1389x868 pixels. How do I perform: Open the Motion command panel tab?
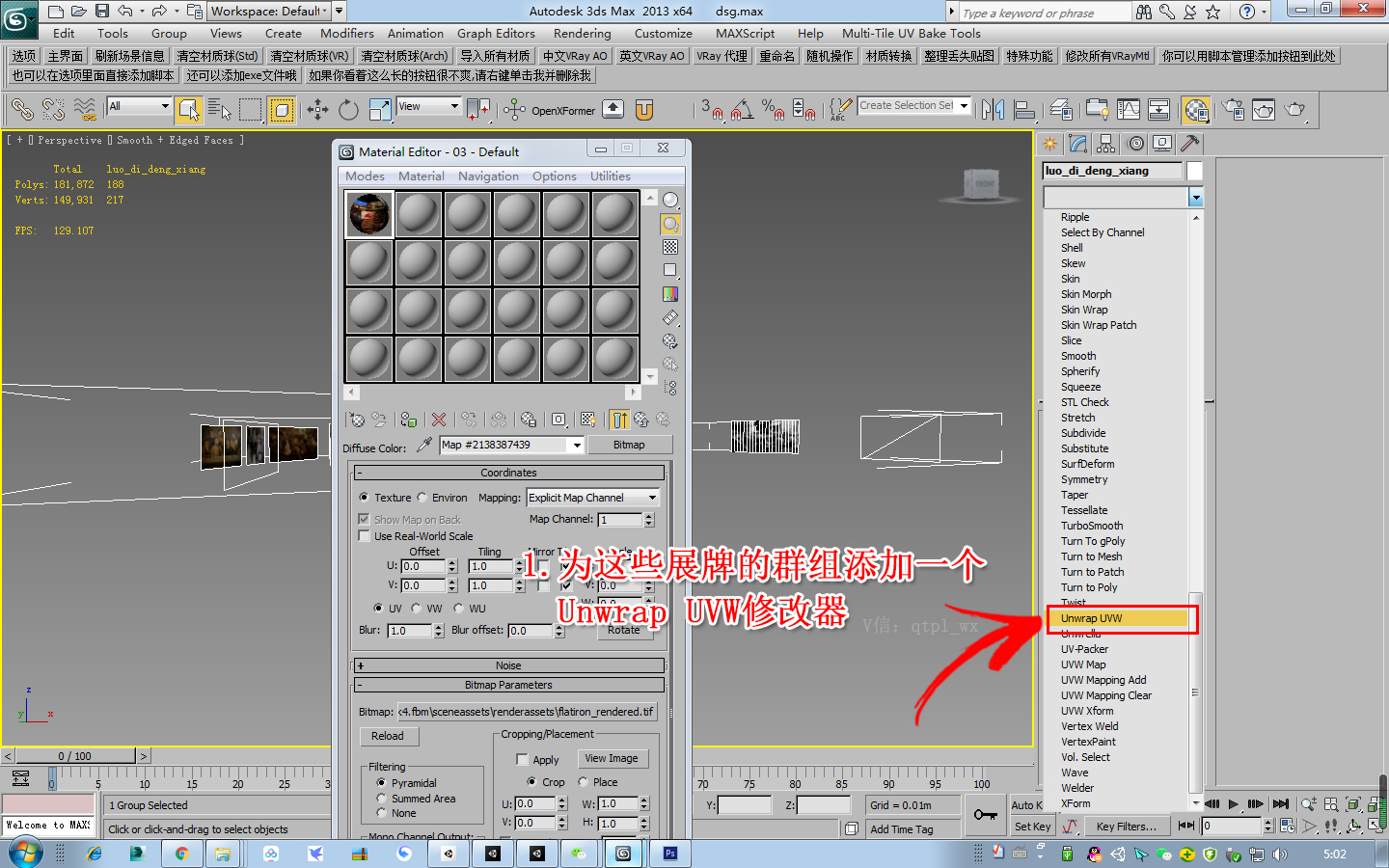[1135, 144]
